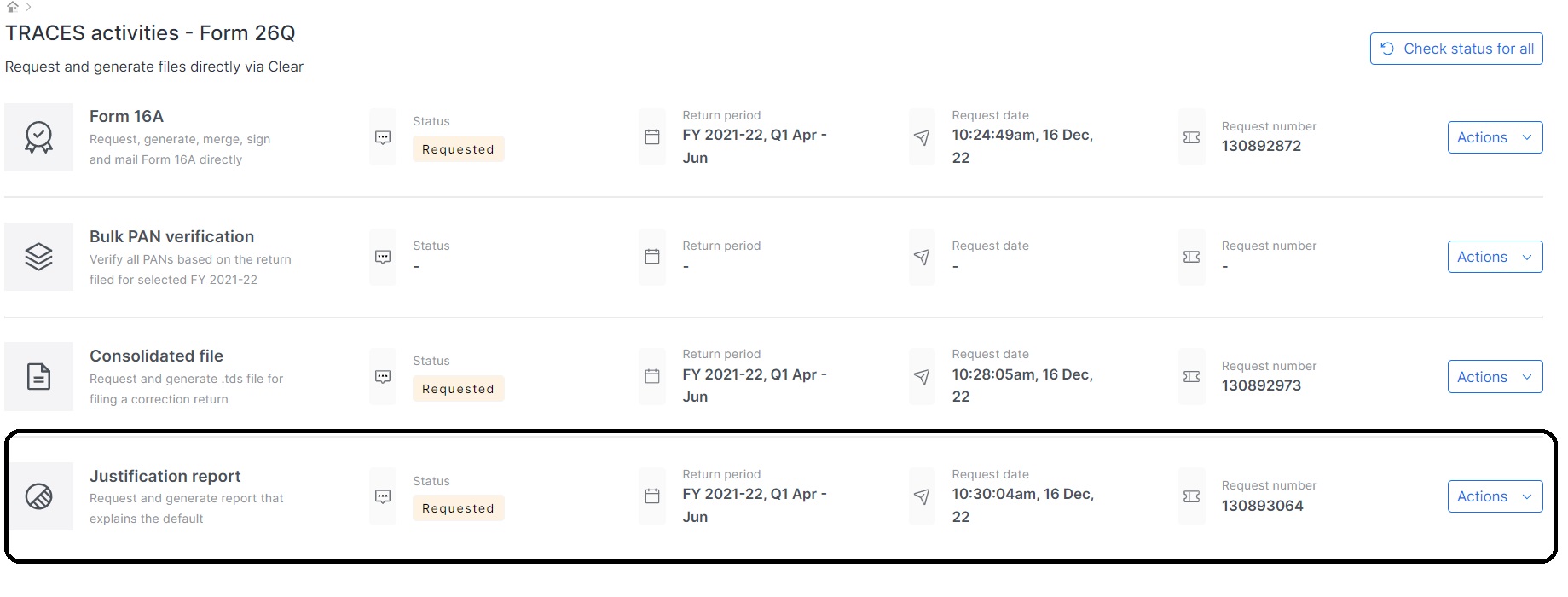Click the Form 16A badge icon
Screen dimensions: 1568x597
point(39,137)
